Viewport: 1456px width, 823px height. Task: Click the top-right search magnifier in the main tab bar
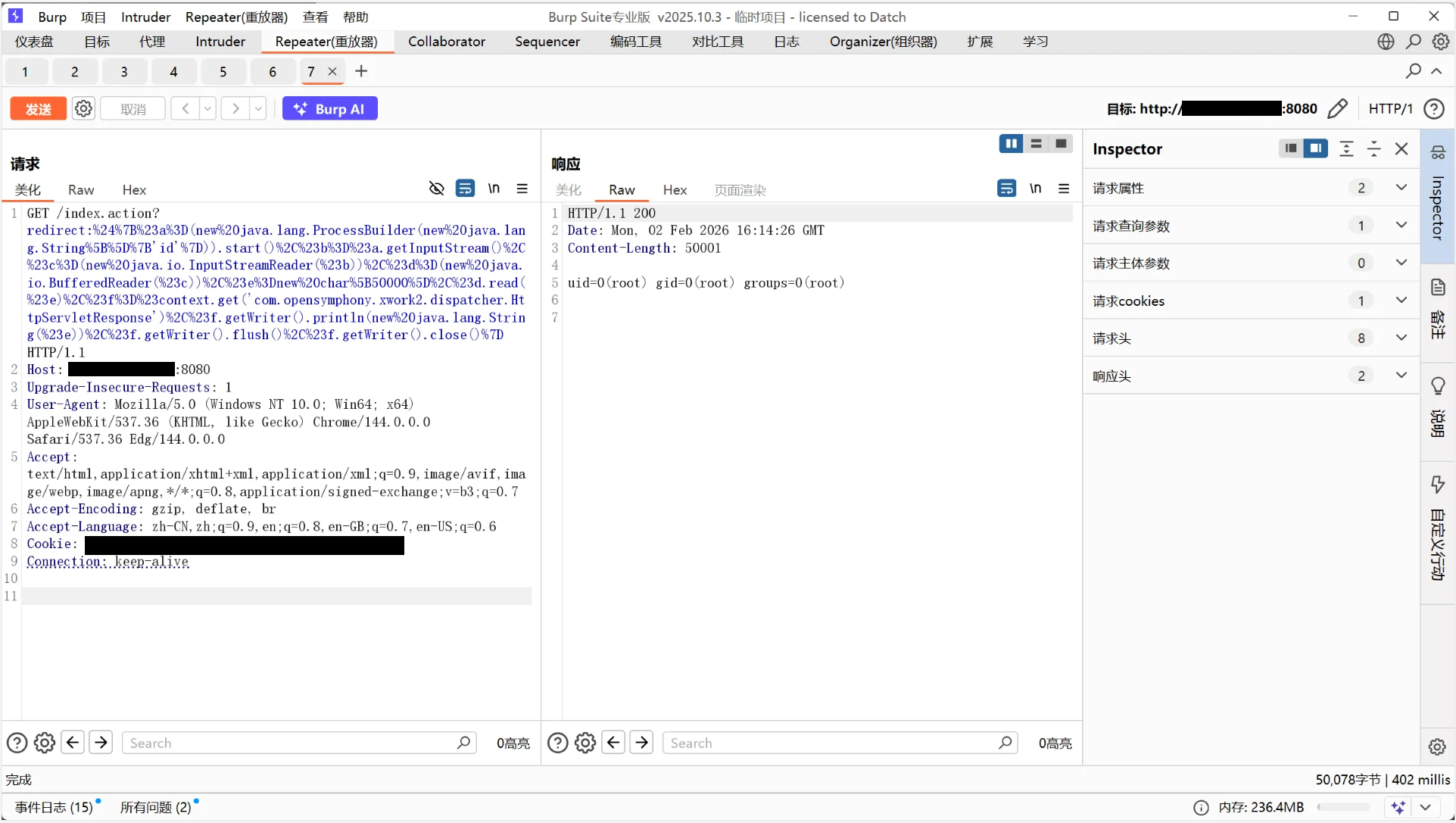(1414, 42)
